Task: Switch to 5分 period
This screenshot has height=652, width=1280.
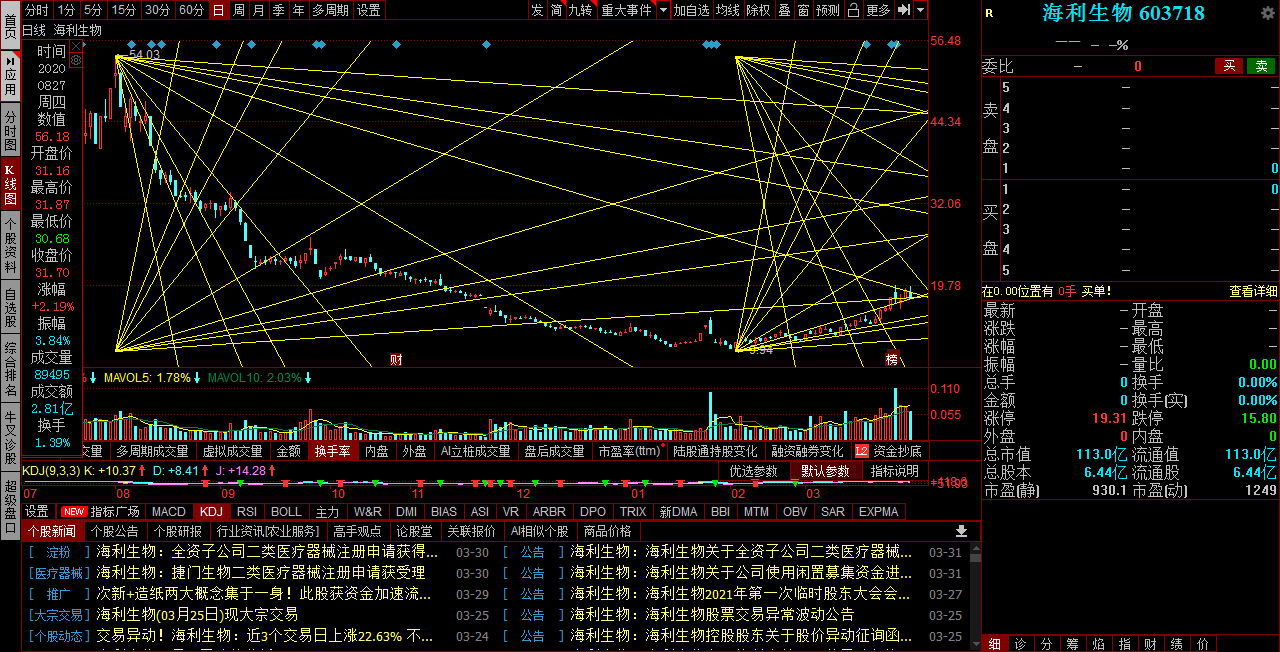Action: pyautogui.click(x=93, y=10)
